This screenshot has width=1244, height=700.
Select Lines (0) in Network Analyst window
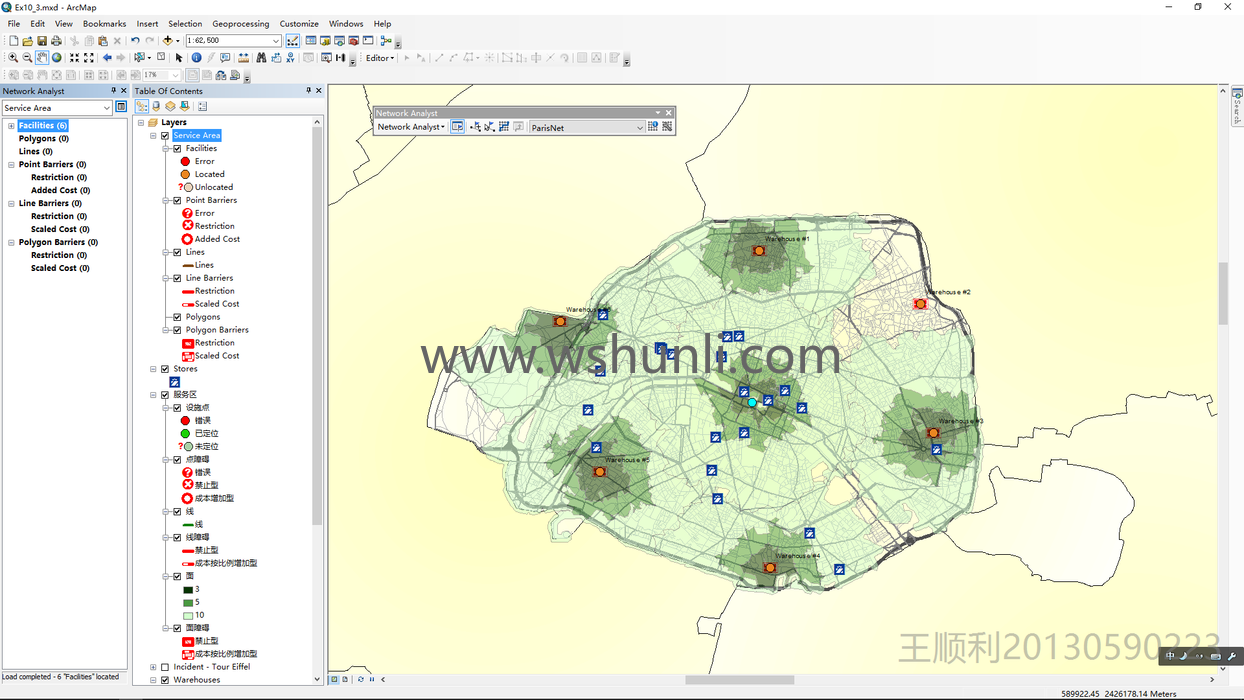[x=36, y=152]
